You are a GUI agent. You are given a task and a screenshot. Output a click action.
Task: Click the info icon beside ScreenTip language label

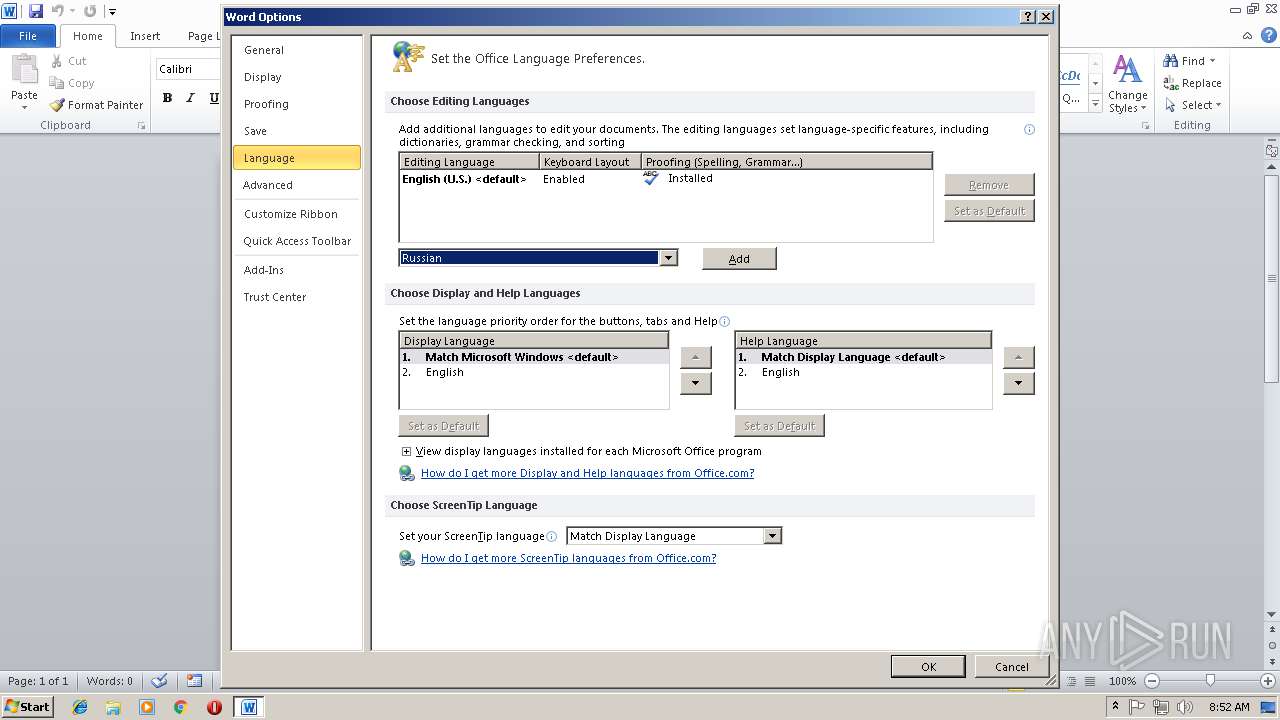[552, 536]
